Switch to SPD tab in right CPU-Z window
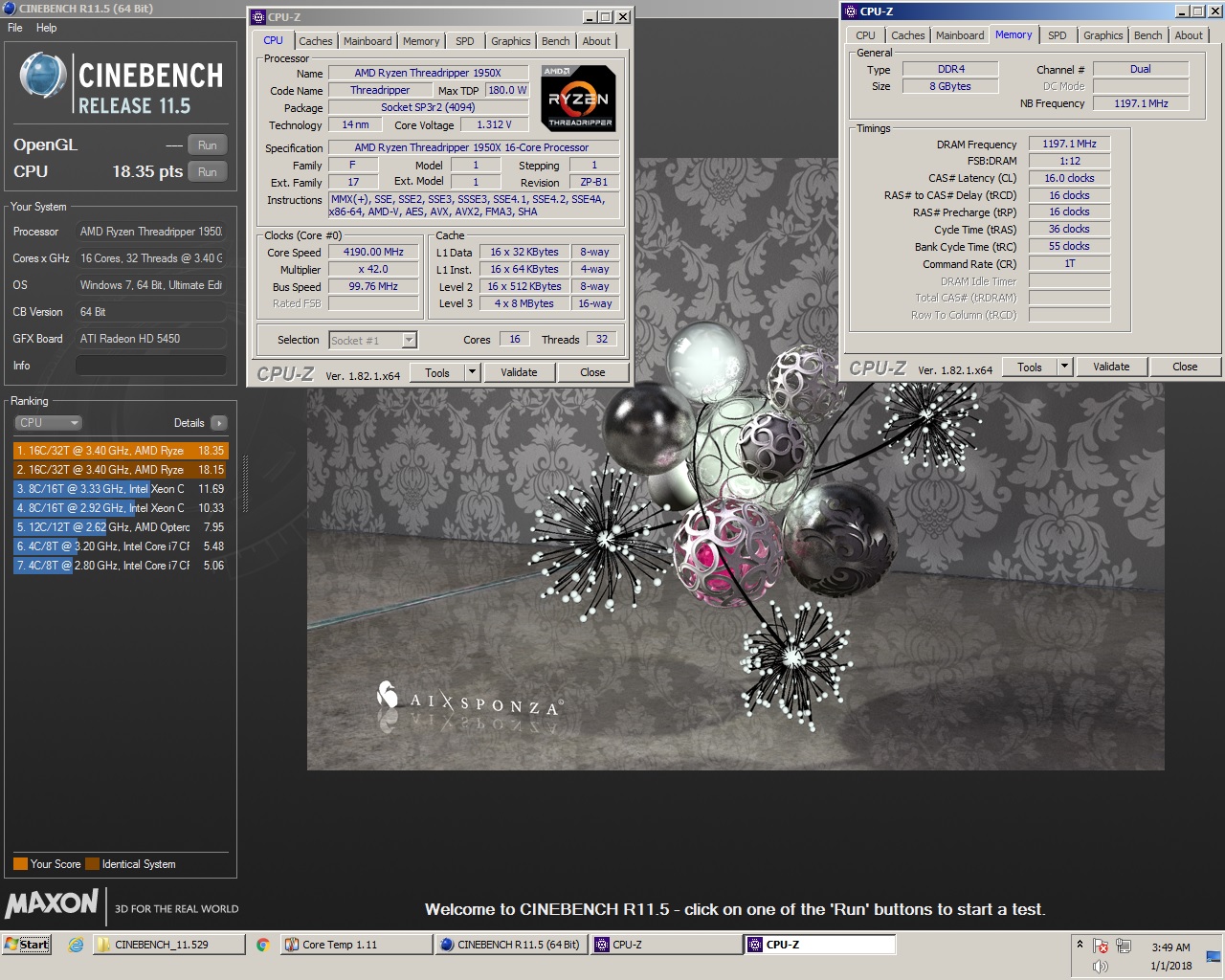 pos(1058,35)
